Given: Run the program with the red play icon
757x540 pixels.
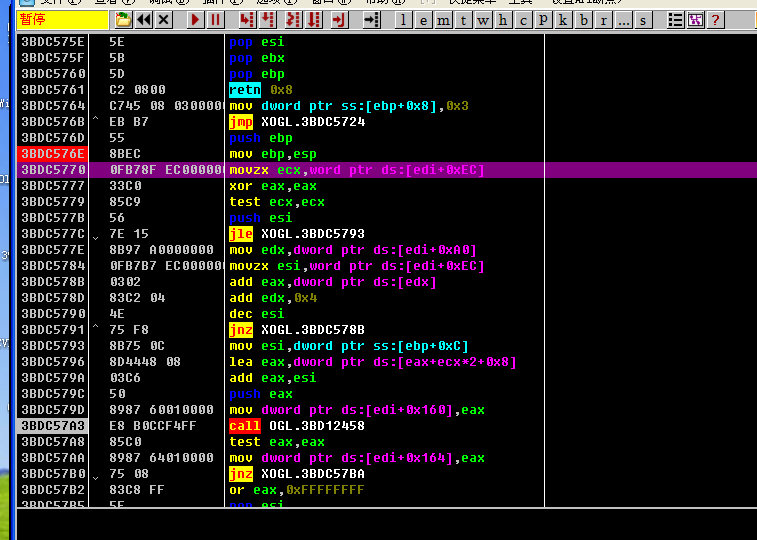Looking at the screenshot, I should pos(195,20).
